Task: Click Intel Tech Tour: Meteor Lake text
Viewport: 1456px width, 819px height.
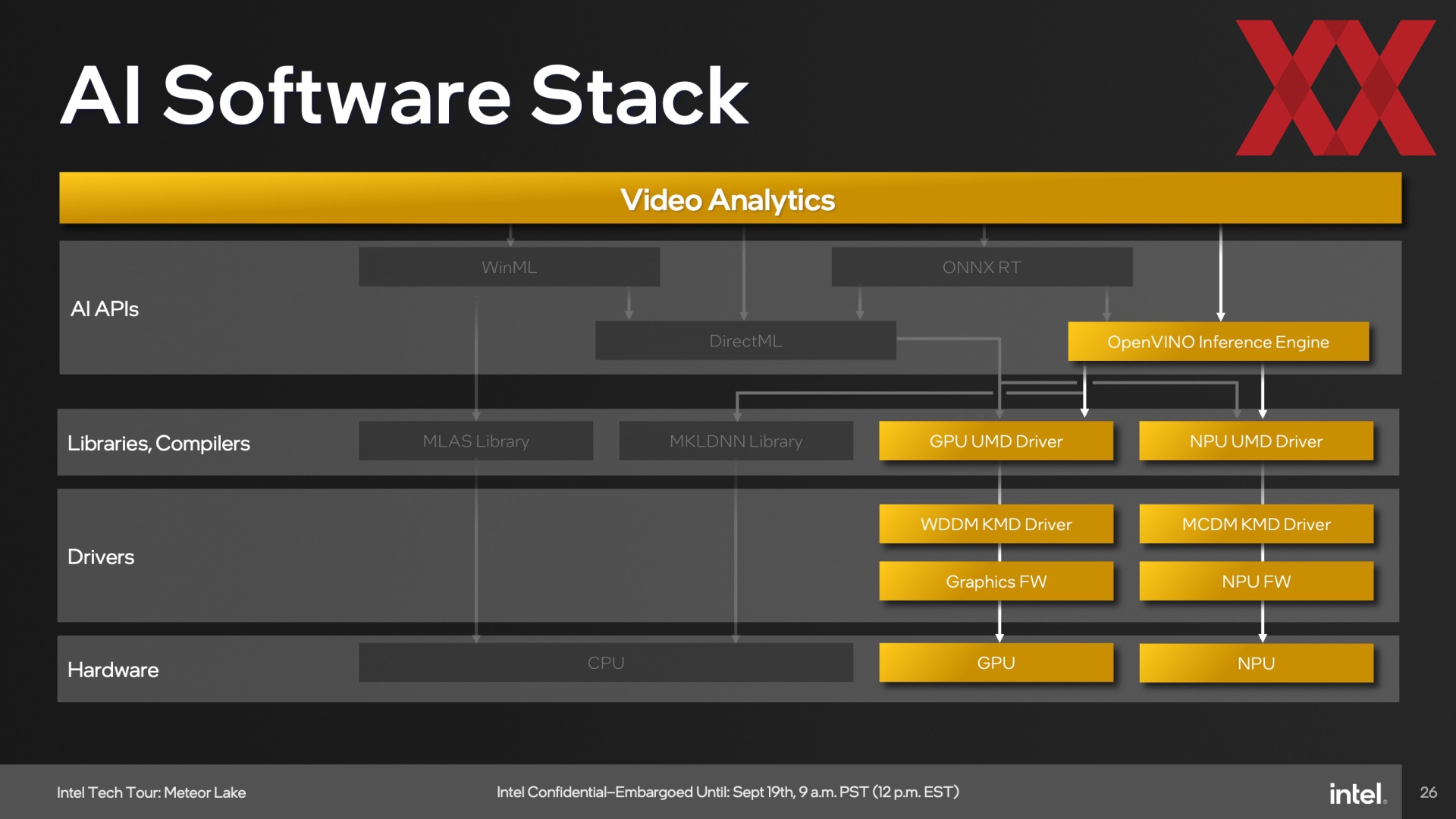Action: click(151, 792)
